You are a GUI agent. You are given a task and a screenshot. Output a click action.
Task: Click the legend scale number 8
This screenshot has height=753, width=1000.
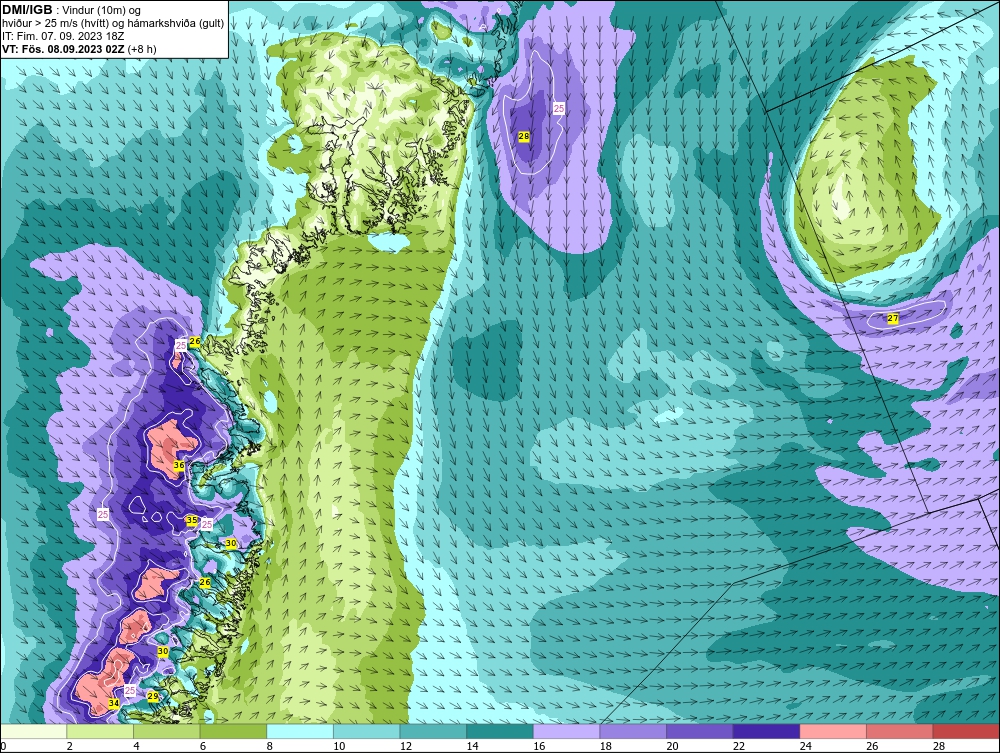(269, 746)
